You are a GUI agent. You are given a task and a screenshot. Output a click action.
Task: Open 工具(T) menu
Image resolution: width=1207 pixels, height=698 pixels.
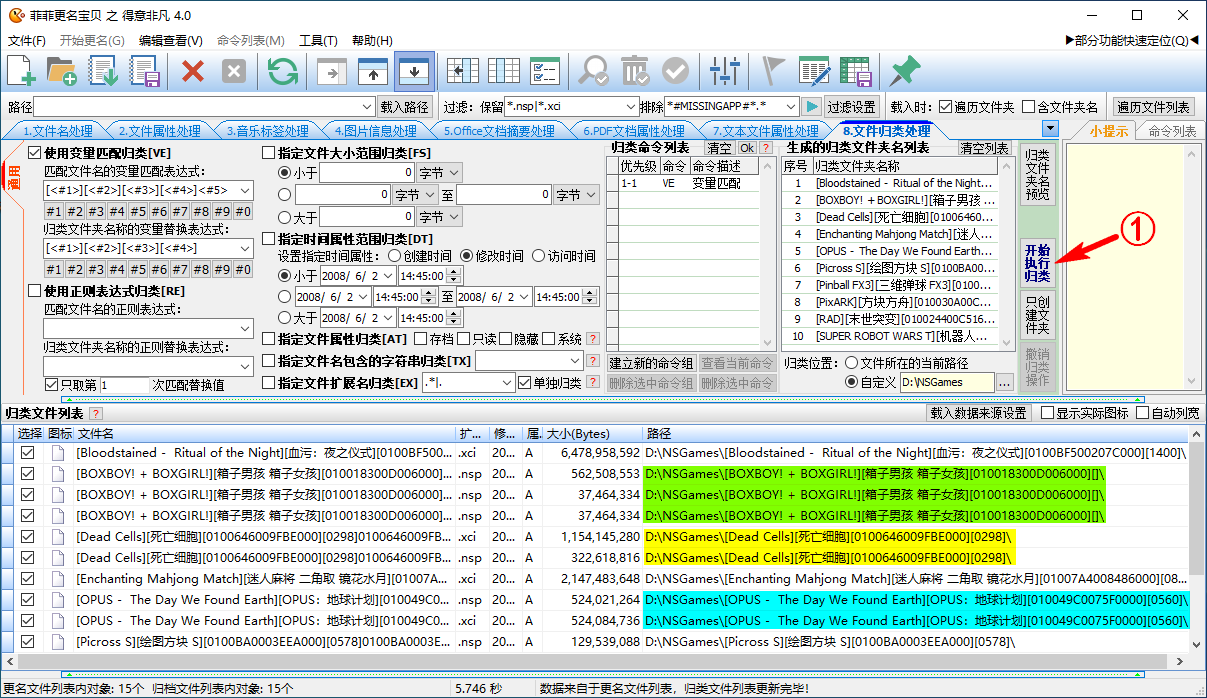(x=318, y=40)
